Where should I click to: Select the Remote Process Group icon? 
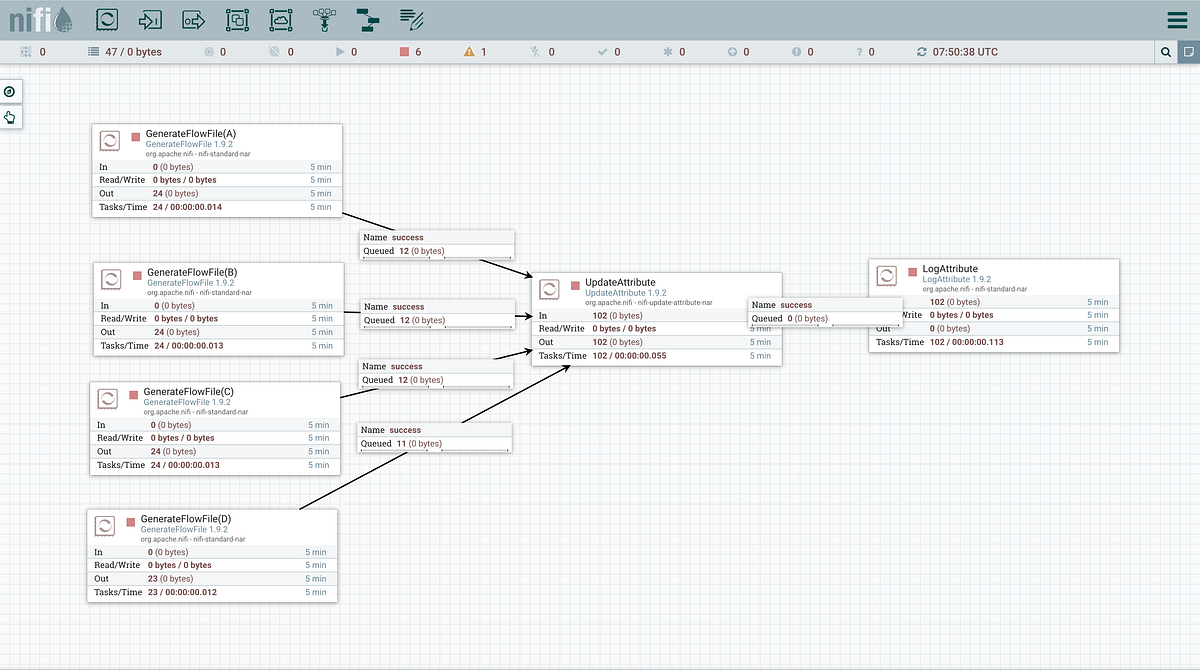281,18
